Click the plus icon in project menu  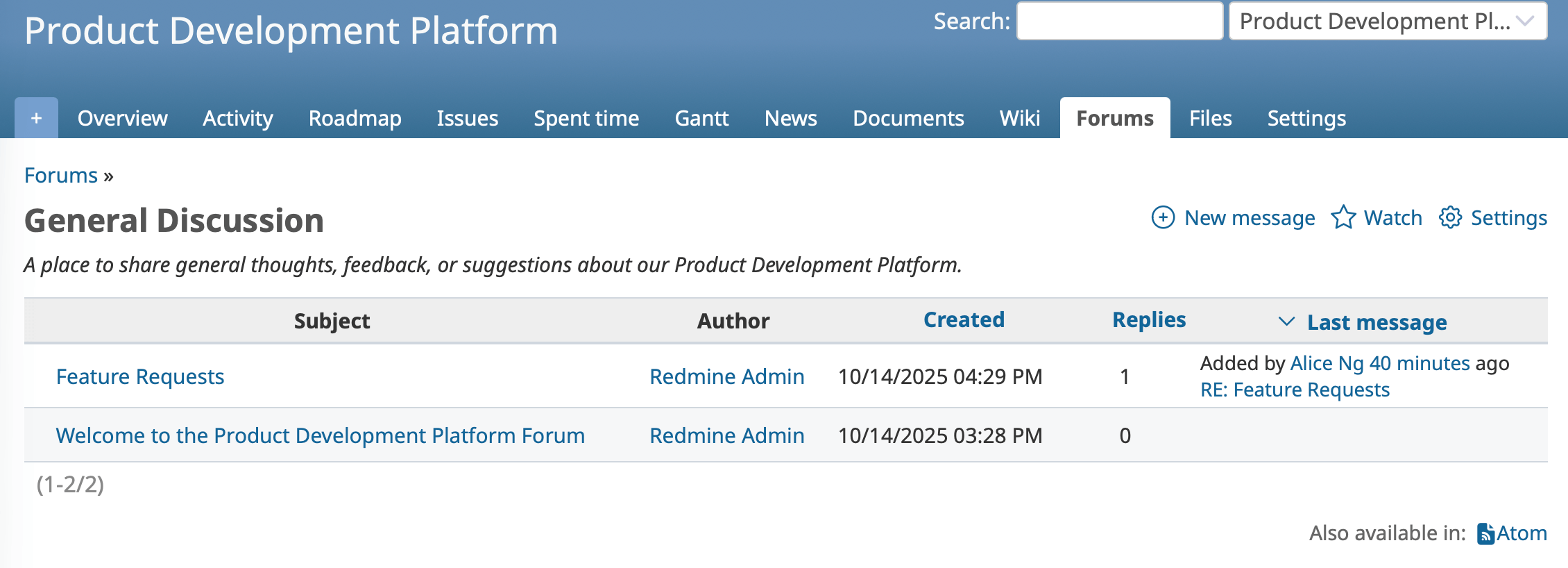click(36, 118)
